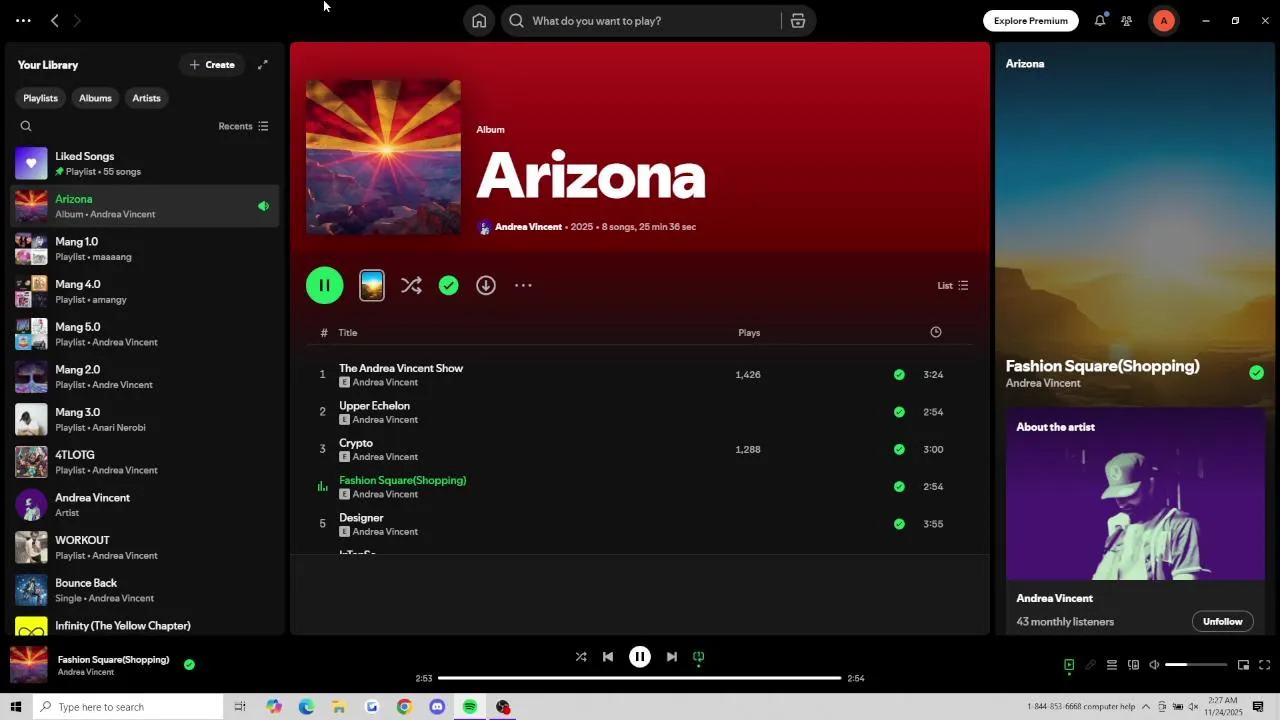Open 4TLOTG playlist
Screen dimensions: 1280x720
(145, 462)
